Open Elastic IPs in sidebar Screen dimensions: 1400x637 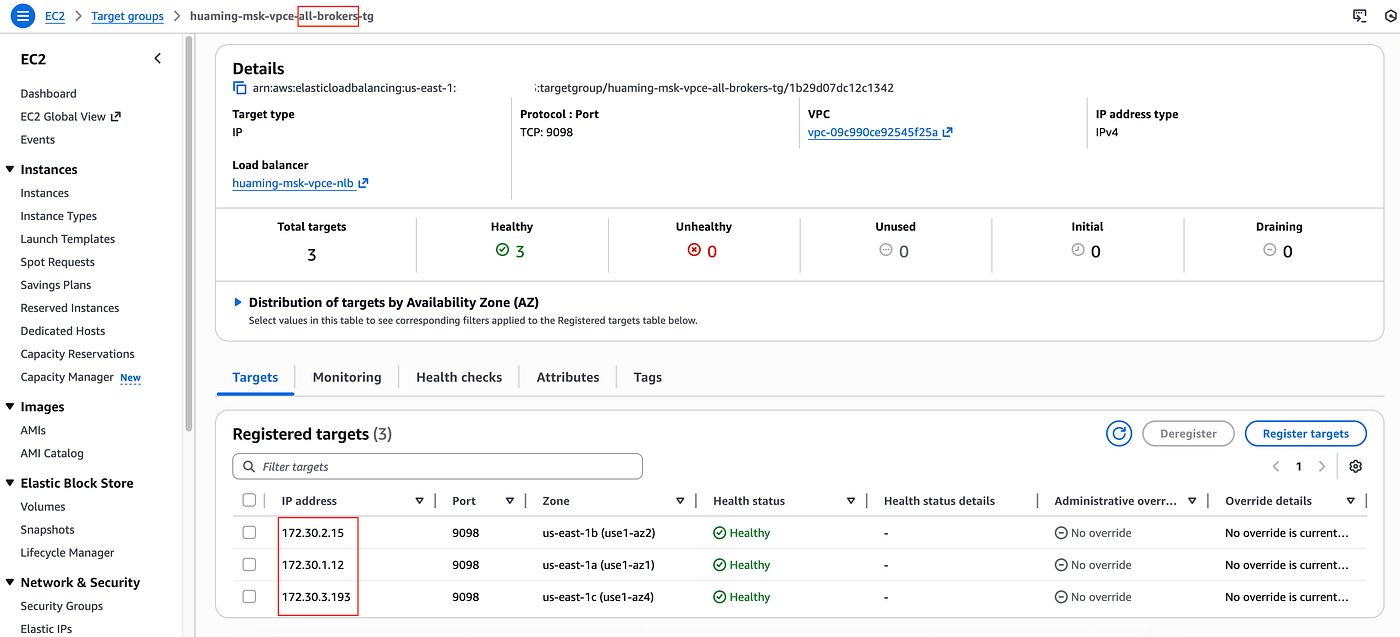pyautogui.click(x=46, y=629)
